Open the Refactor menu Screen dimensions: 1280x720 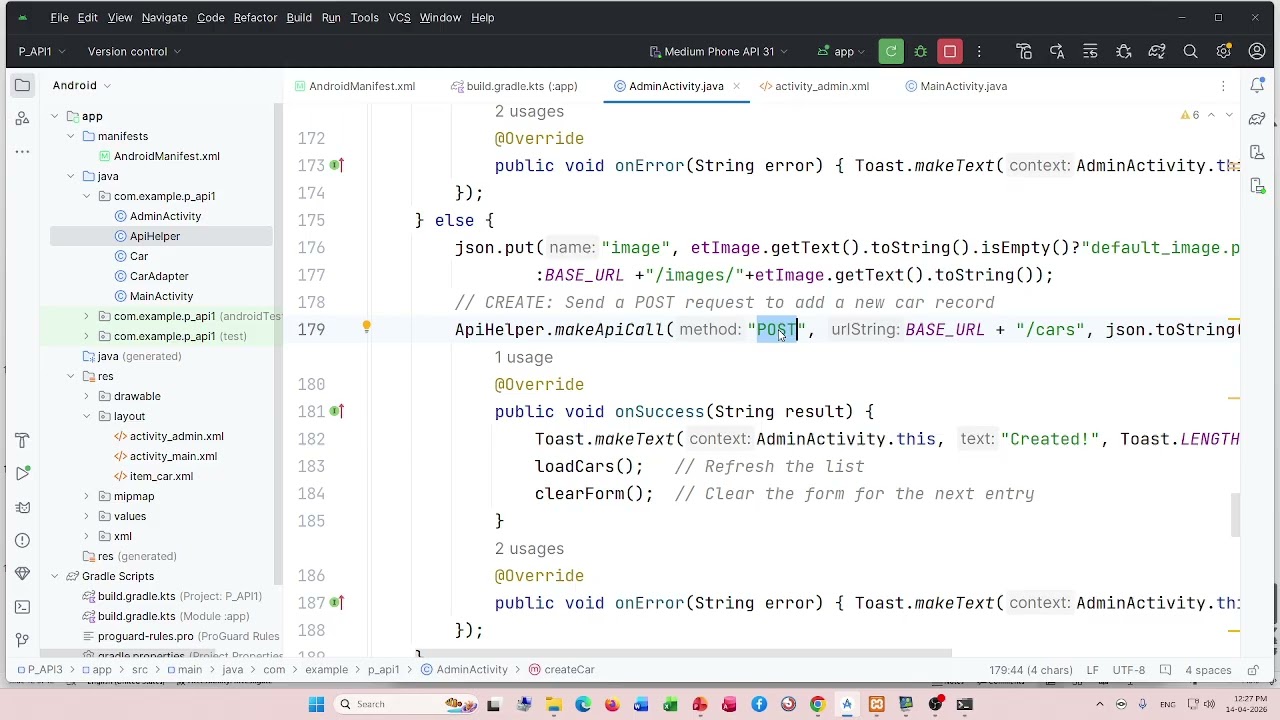pyautogui.click(x=255, y=17)
